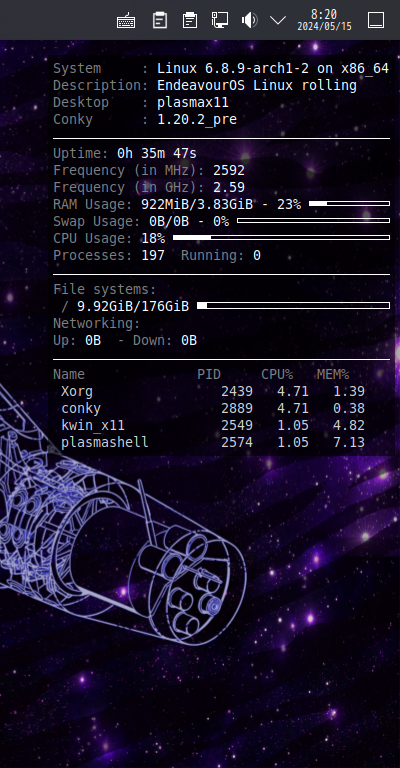Viewport: 400px width, 768px height.
Task: Open the keyboard layout tray icon
Action: pos(126,21)
